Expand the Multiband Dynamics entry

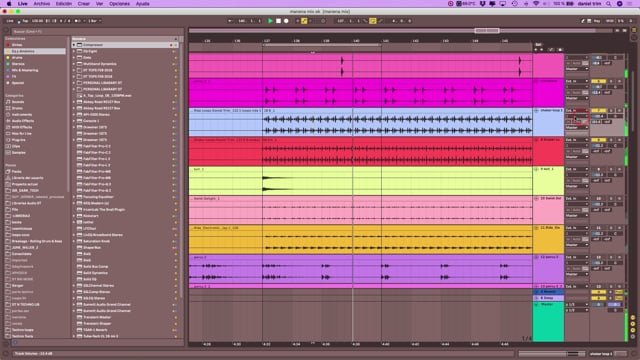[74, 64]
